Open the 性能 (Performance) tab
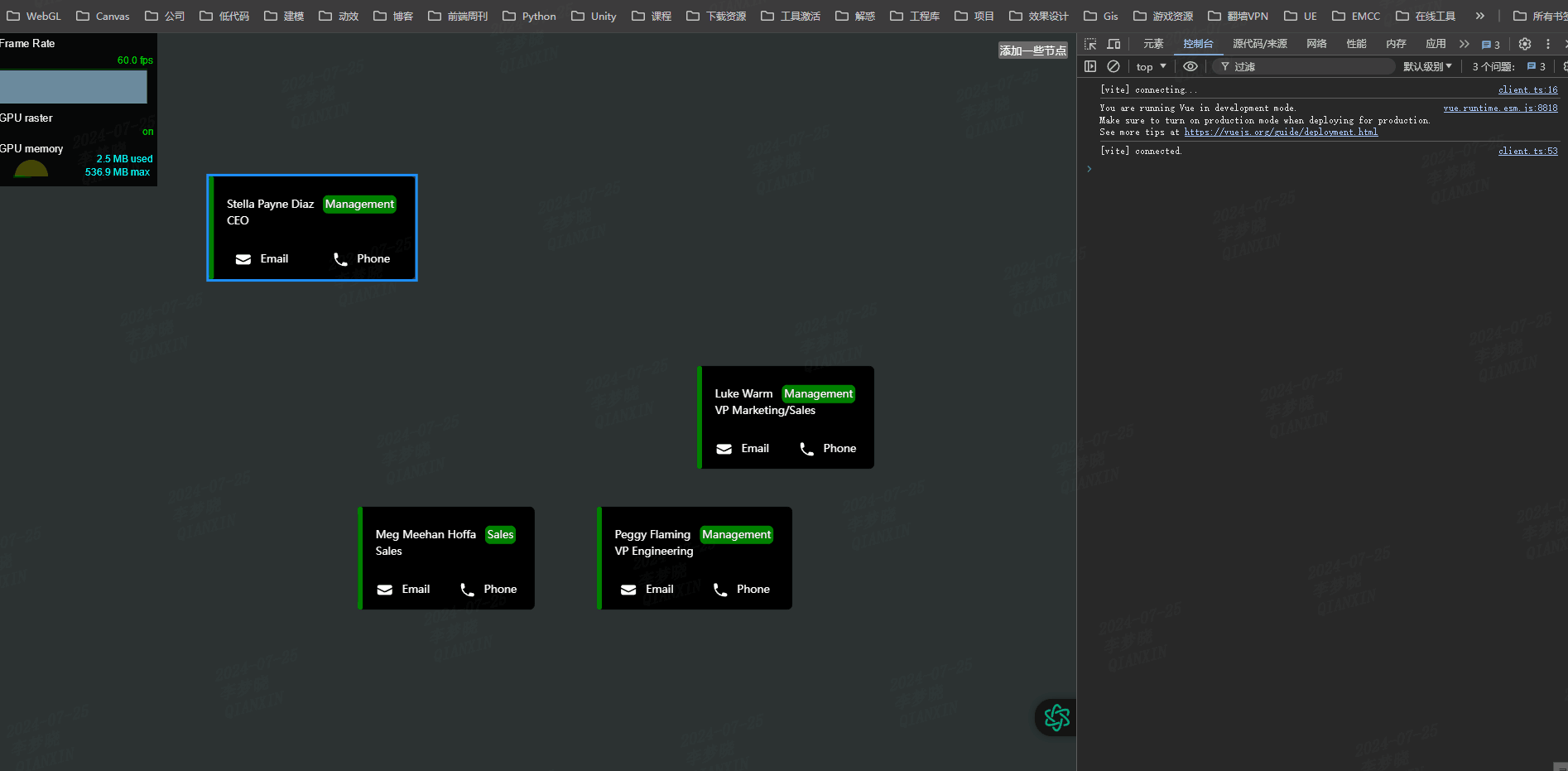This screenshot has width=1568, height=771. point(1356,44)
